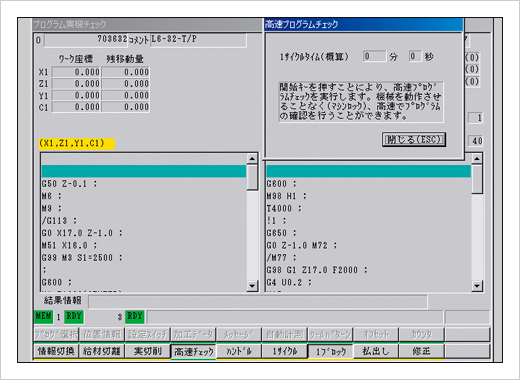520x380 pixels.
Task: Open the 自動計測 menu key
Action: coord(284,334)
